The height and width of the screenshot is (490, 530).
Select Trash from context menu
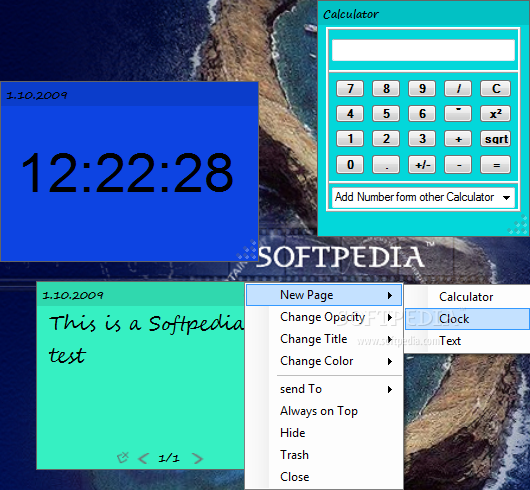(324, 455)
